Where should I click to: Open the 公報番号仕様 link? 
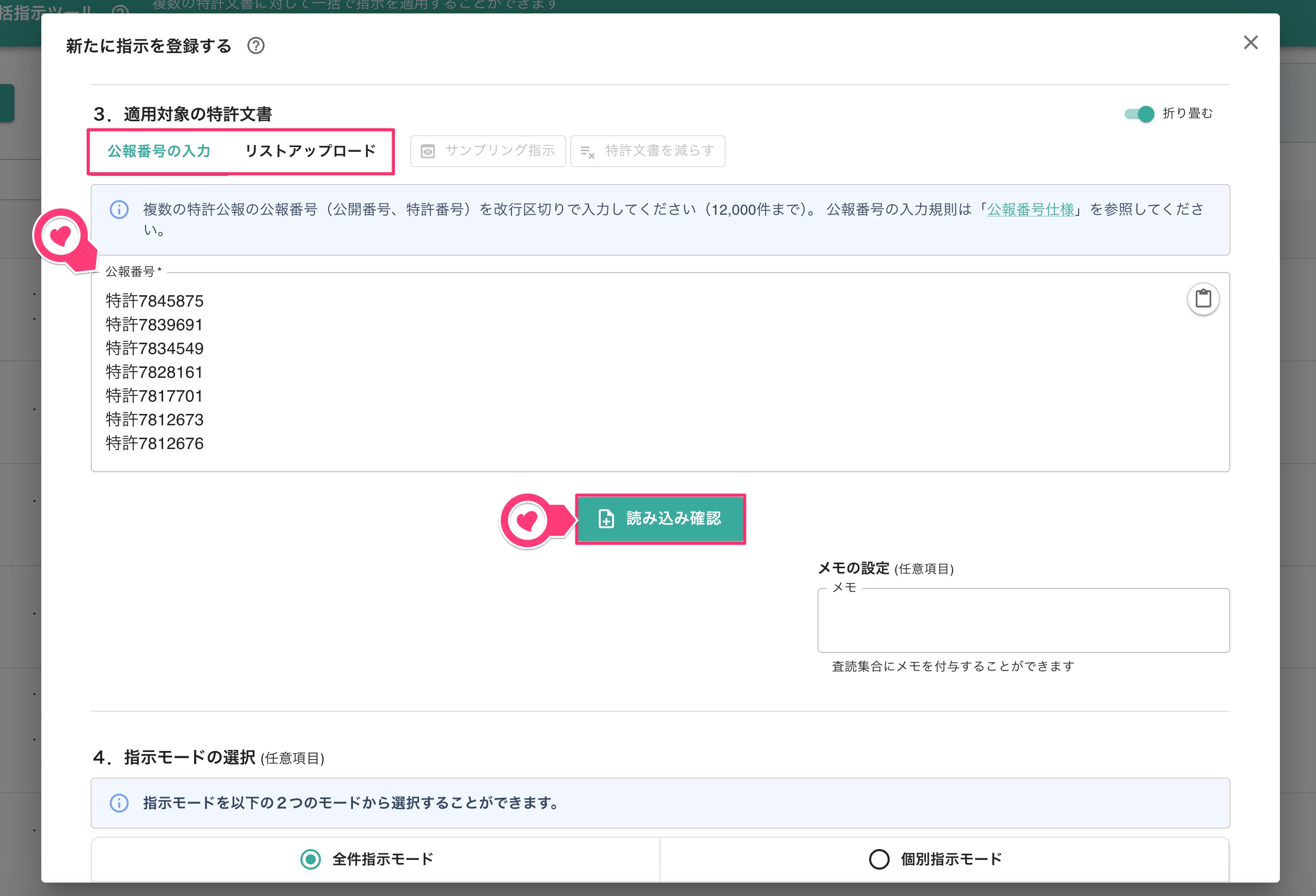click(1030, 210)
